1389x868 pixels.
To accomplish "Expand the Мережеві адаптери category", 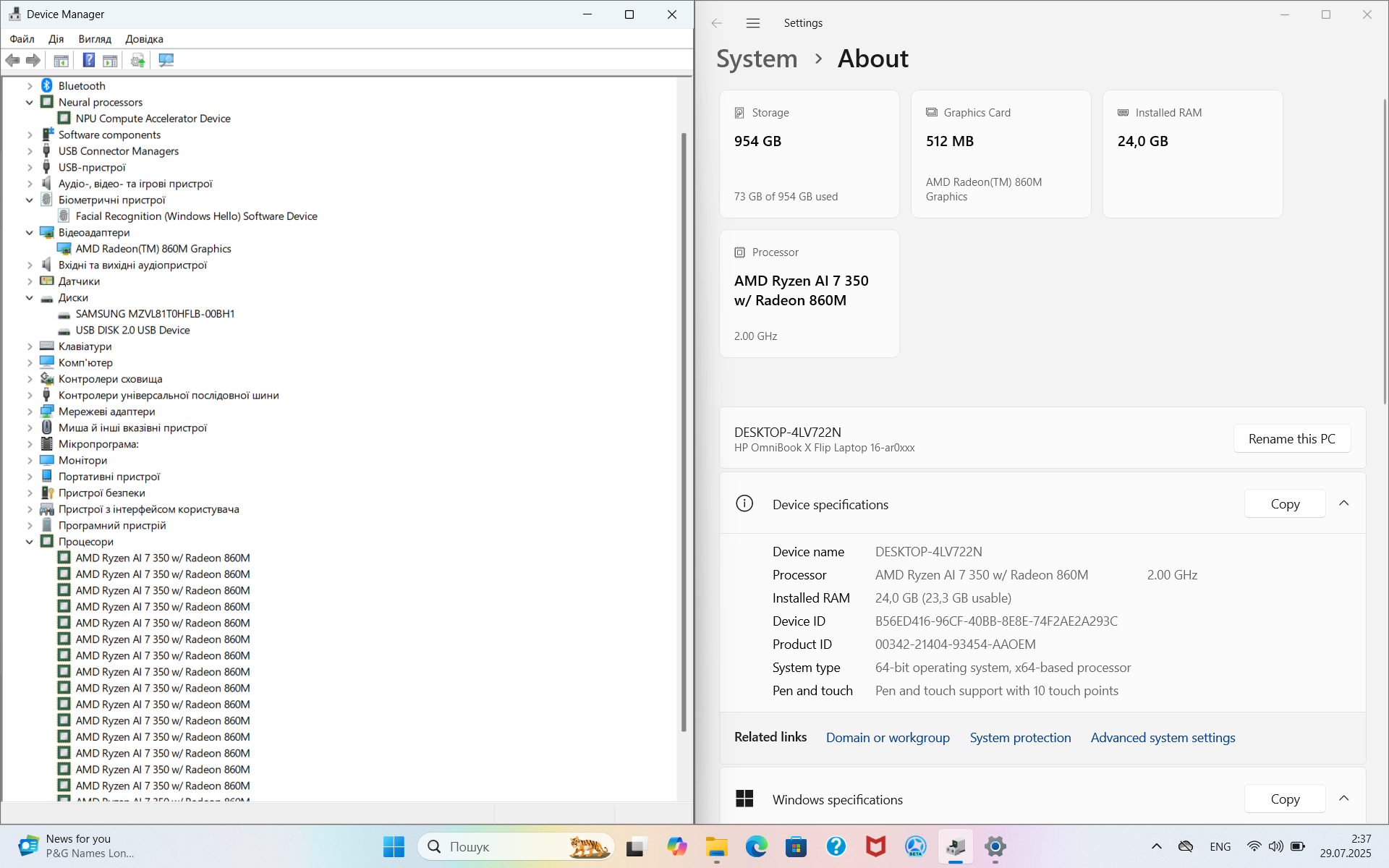I will pyautogui.click(x=30, y=412).
